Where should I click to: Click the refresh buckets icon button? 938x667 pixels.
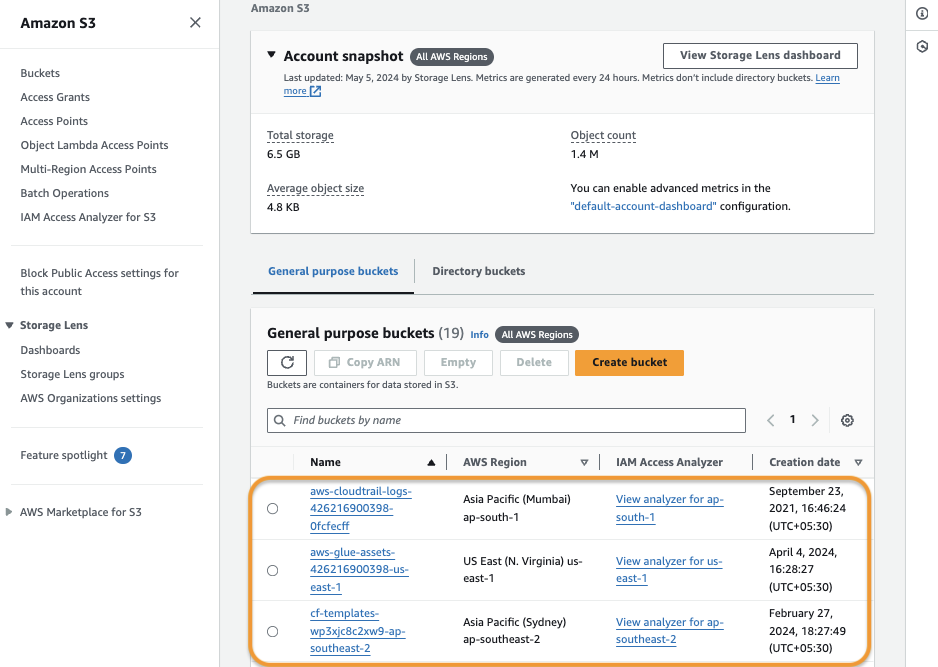[287, 363]
